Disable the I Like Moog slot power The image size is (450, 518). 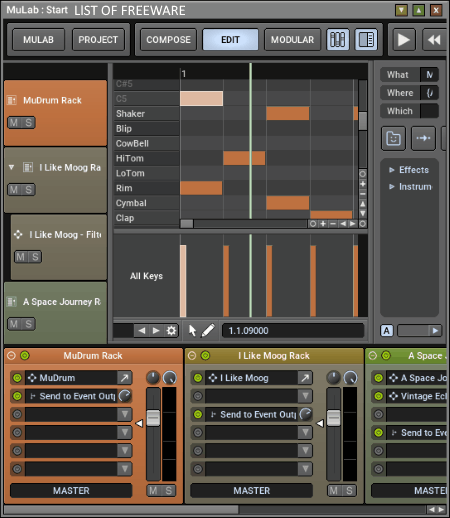[x=198, y=378]
